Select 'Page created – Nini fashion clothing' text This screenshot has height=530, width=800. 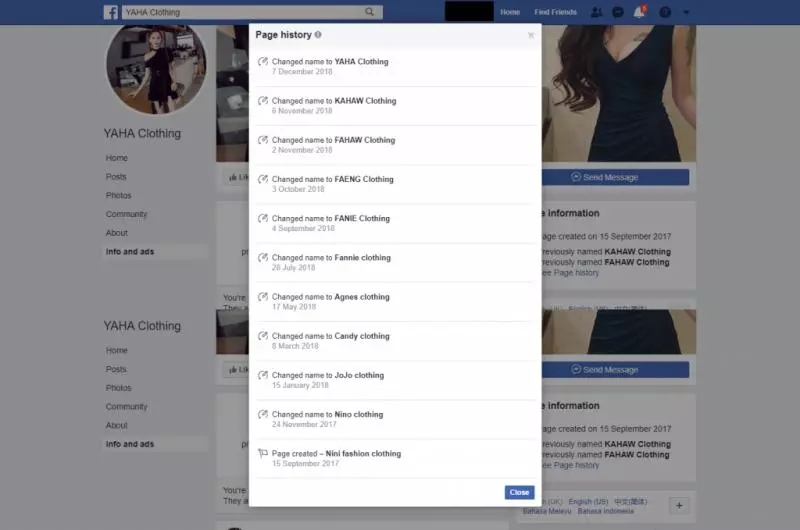(x=336, y=453)
